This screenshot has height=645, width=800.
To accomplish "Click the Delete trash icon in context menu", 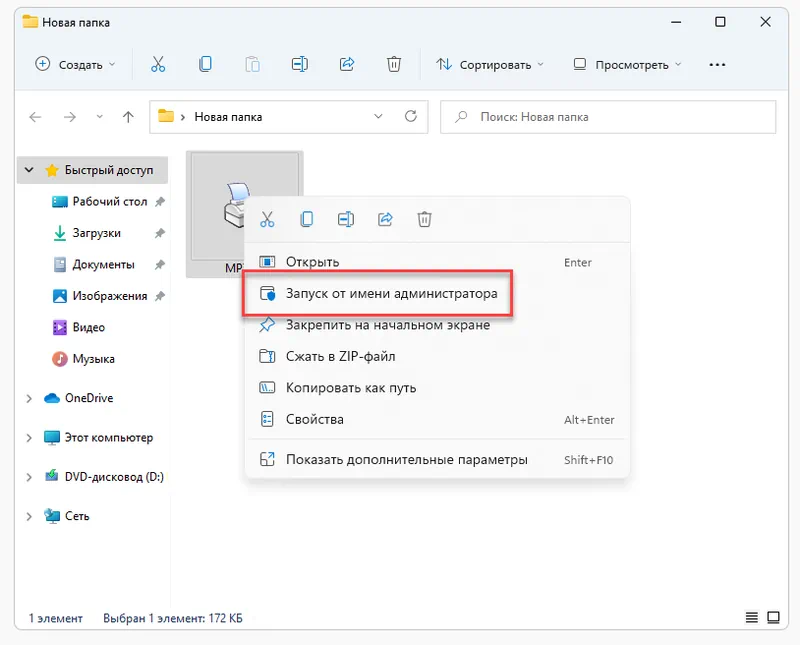I will pos(424,219).
